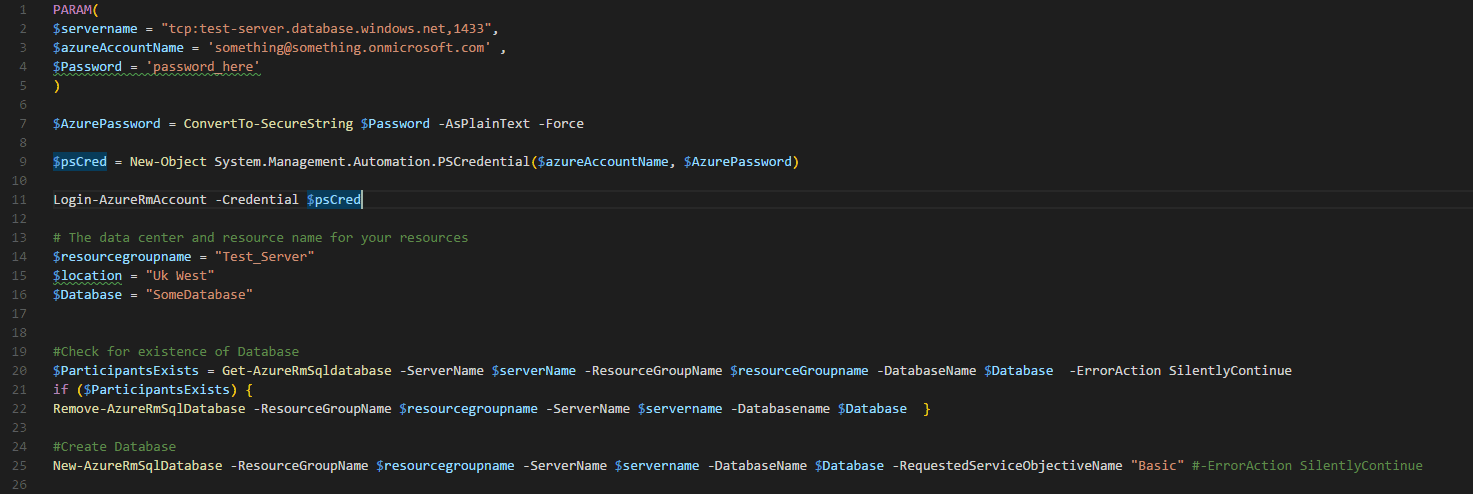The height and width of the screenshot is (494, 1473).
Task: Click the New-AzureRmSqlDatabase cmdlet on line 25
Action: coord(141,466)
